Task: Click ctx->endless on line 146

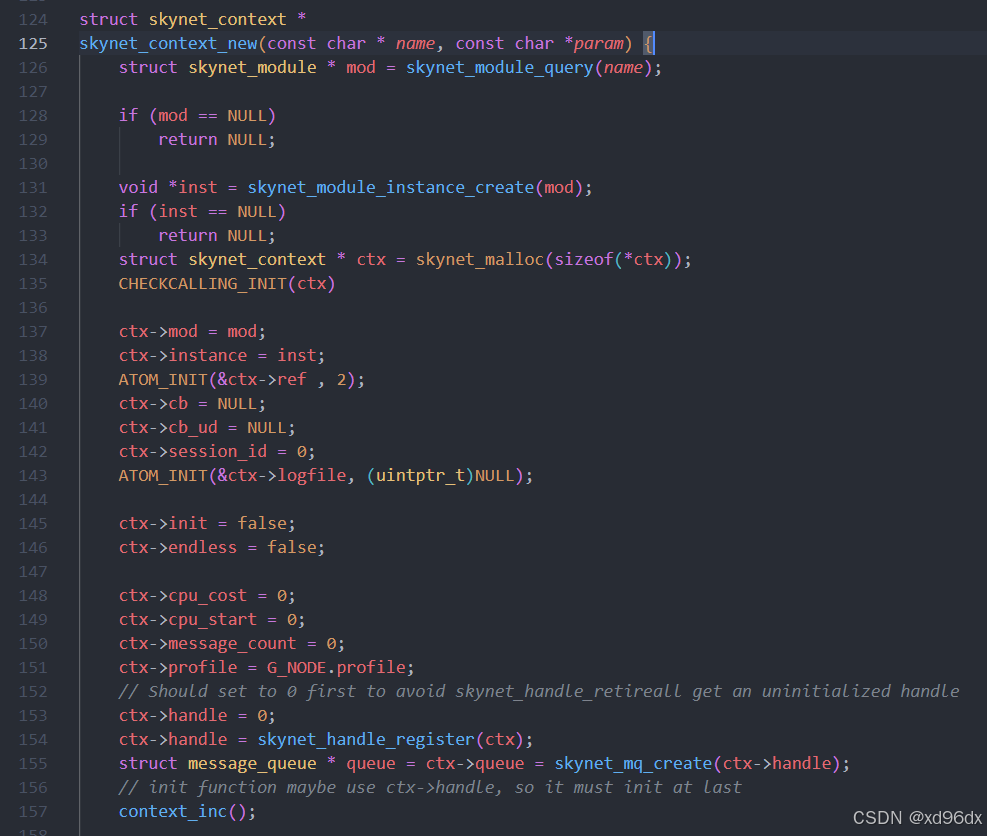Action: (178, 547)
